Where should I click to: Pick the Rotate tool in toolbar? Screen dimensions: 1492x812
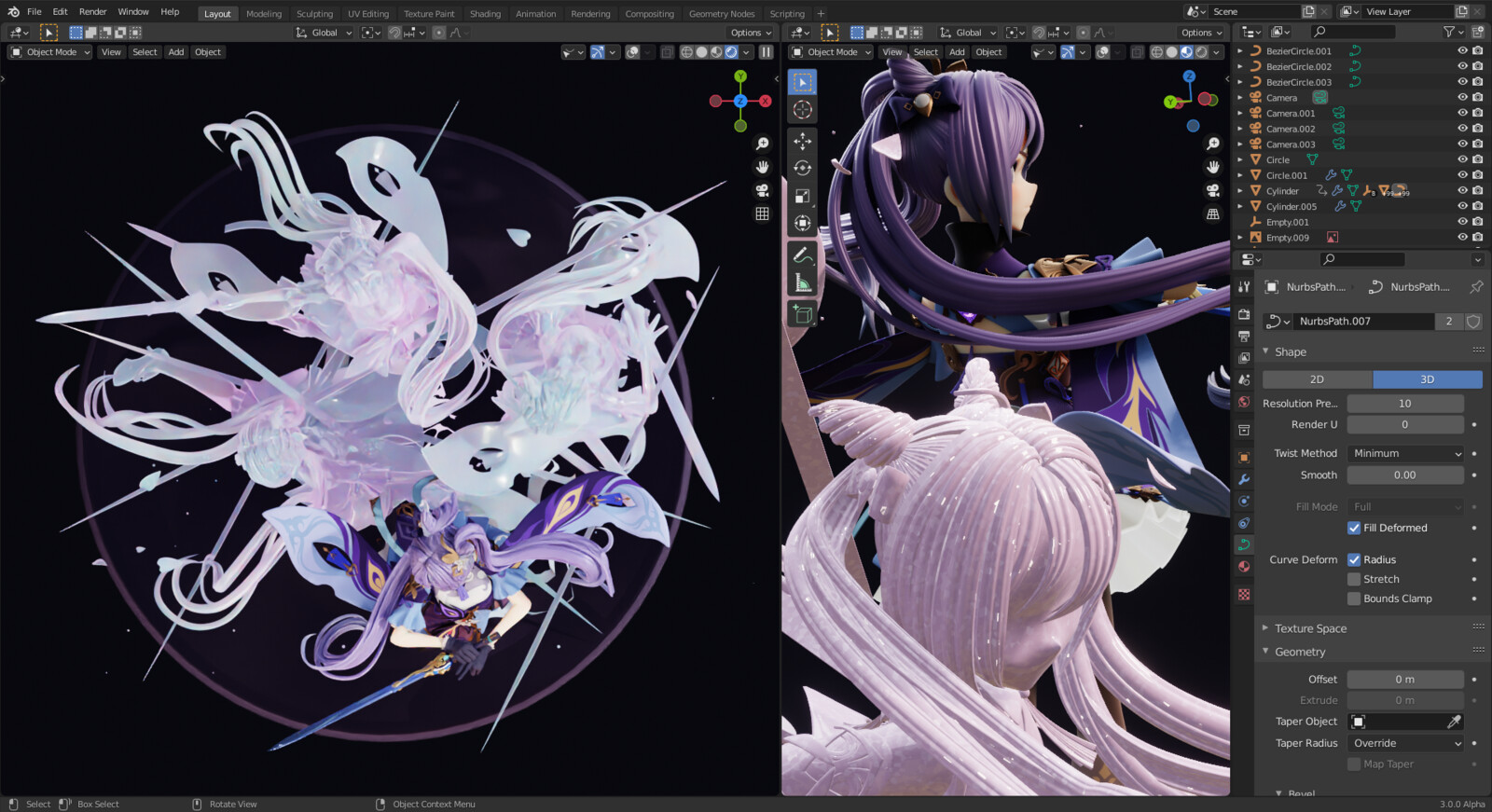coord(802,169)
